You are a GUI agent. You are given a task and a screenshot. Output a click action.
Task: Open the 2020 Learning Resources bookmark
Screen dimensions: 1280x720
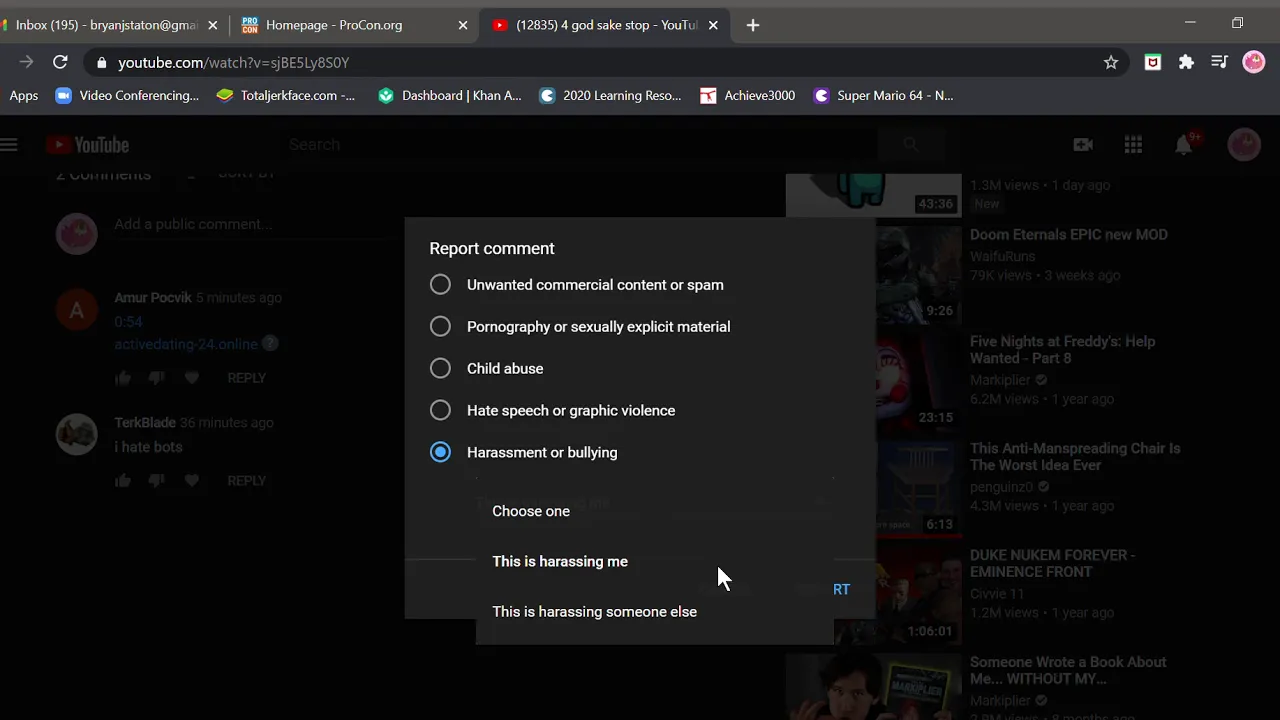tap(610, 95)
